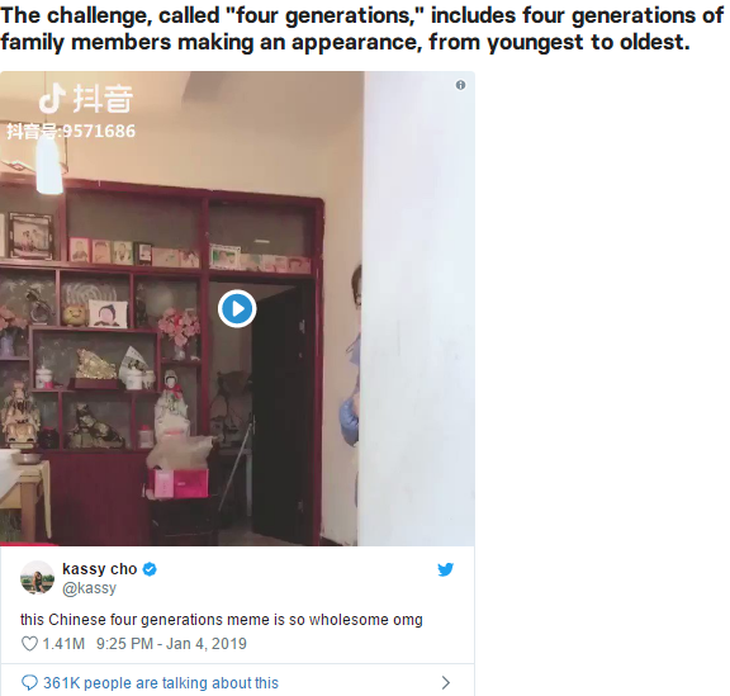Visit the @kassy handle link
730x696 pixels.
click(x=89, y=588)
